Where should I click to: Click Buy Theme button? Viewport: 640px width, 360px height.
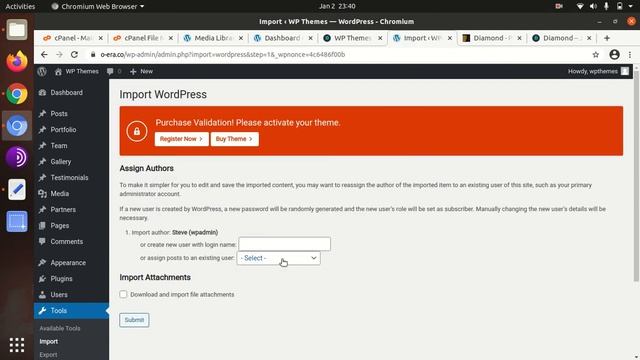pos(234,139)
